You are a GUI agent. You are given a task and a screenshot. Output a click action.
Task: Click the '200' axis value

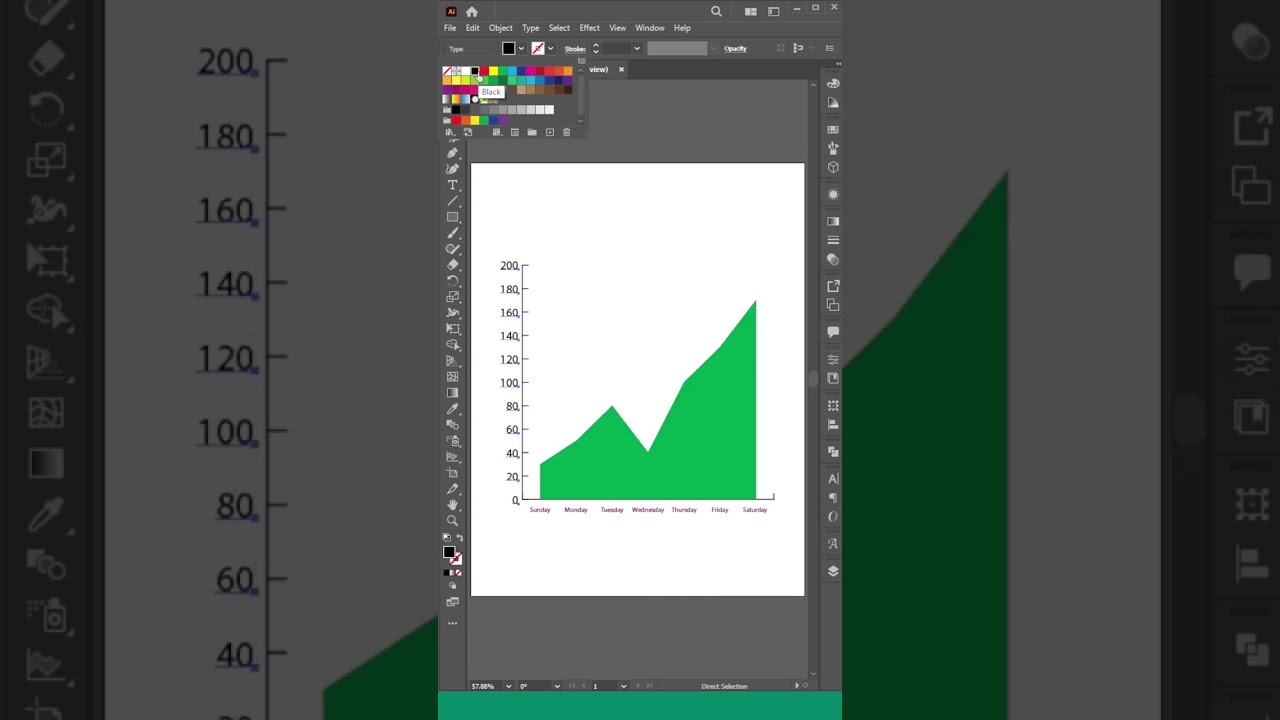click(x=509, y=266)
